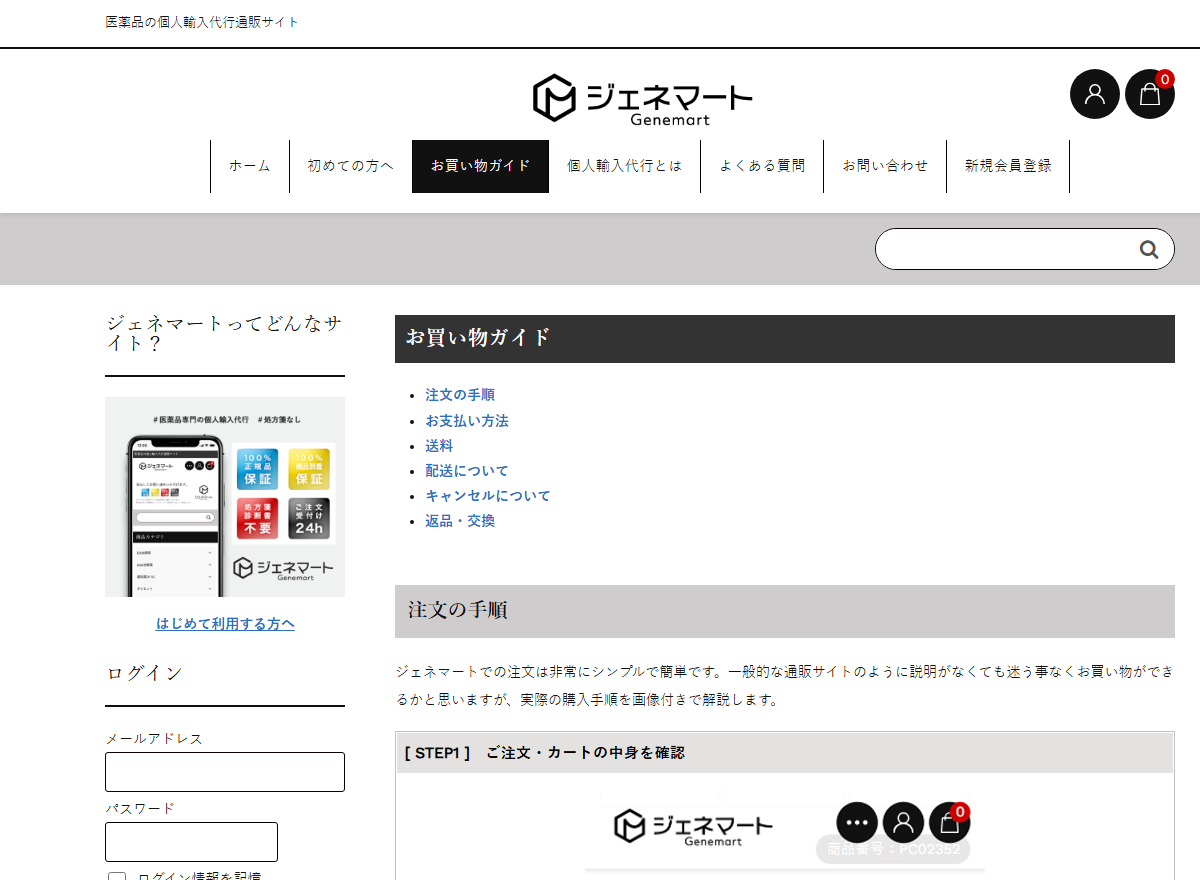Open よくある質問 menu item
This screenshot has width=1200, height=880.
click(762, 166)
